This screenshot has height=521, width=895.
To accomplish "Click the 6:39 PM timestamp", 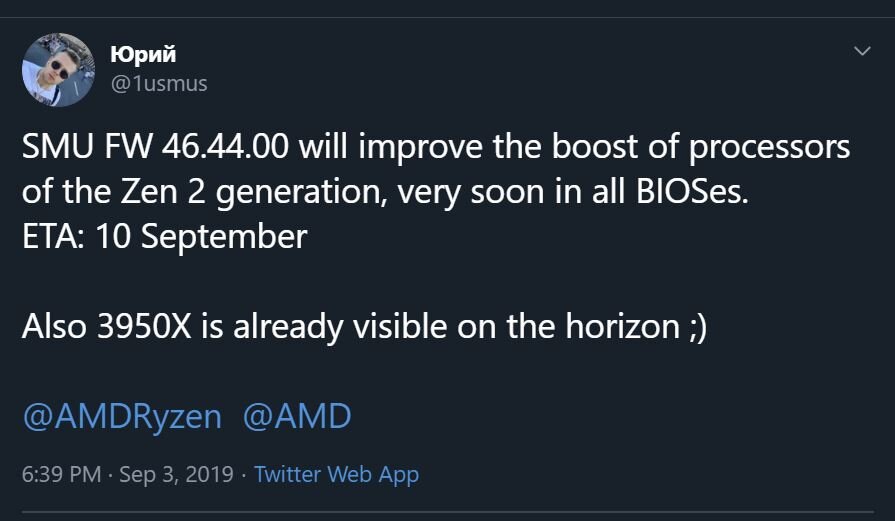I will coord(62,474).
